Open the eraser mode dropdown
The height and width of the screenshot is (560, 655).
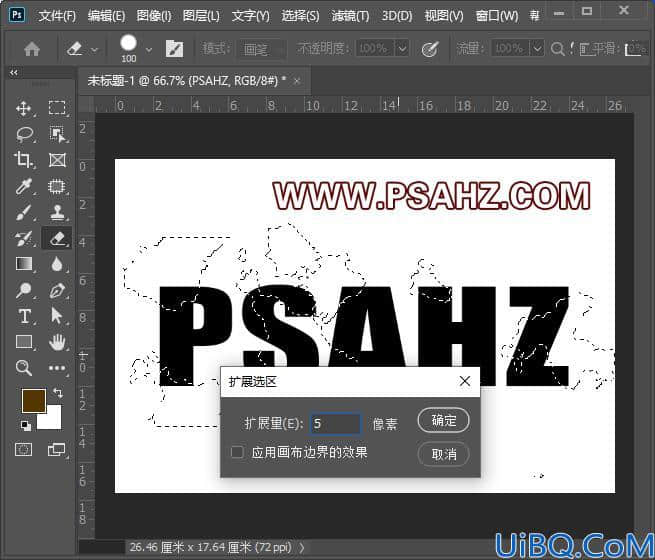261,49
